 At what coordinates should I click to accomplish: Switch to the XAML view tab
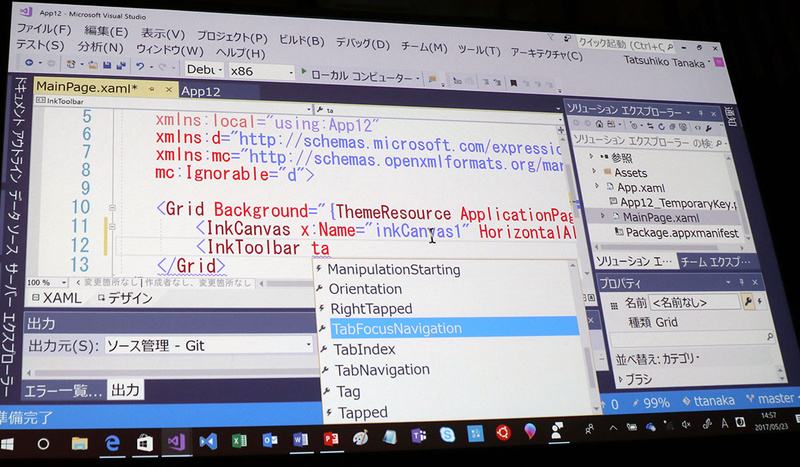click(x=57, y=298)
